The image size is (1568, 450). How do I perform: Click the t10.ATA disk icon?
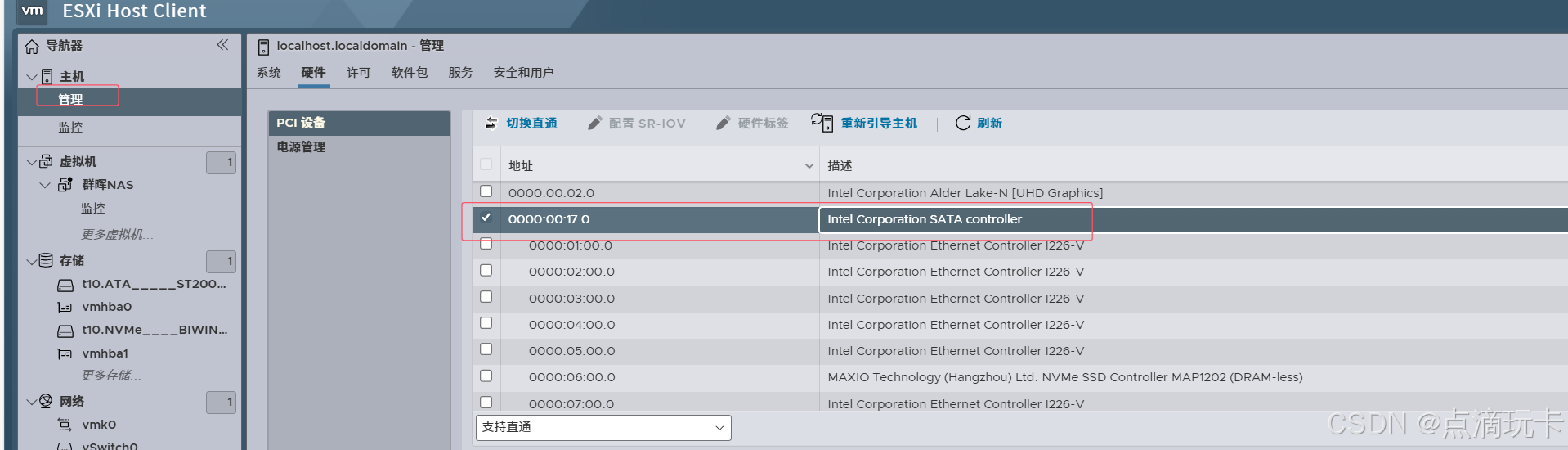[x=65, y=286]
